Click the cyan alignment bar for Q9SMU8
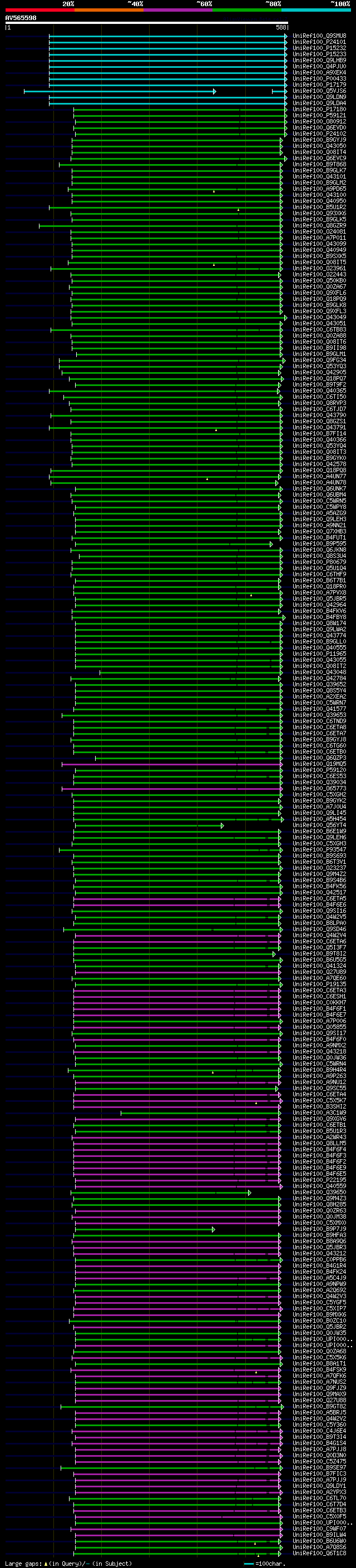Image resolution: width=356 pixels, height=1568 pixels. (x=168, y=36)
